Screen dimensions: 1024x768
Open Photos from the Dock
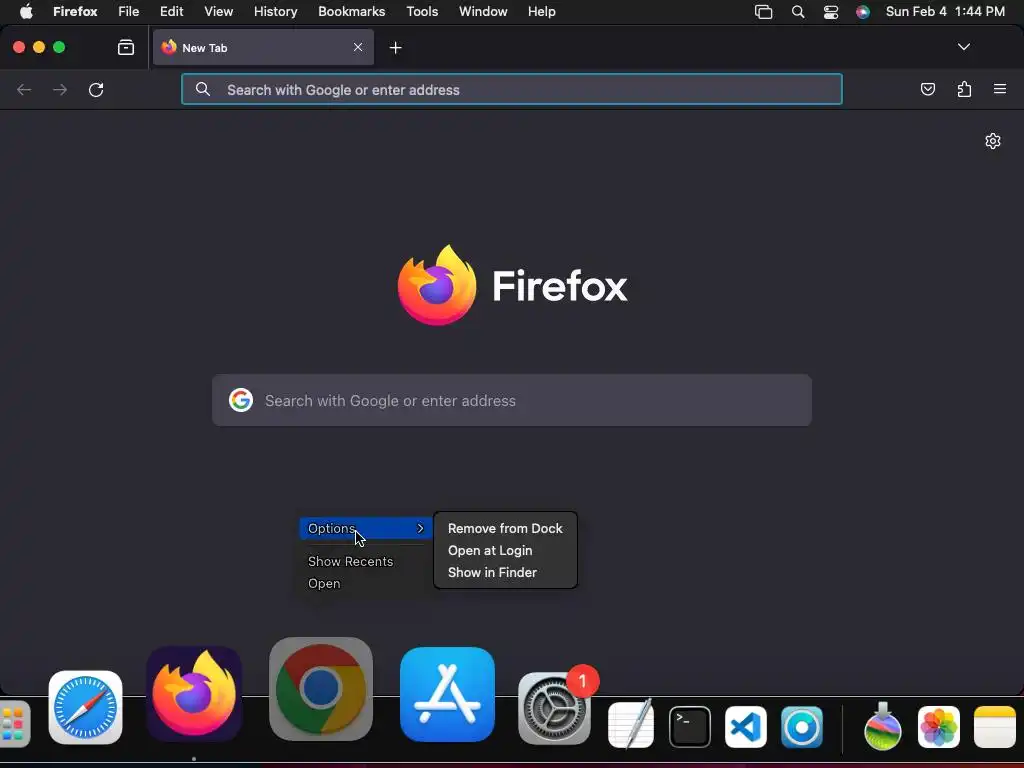(x=938, y=727)
